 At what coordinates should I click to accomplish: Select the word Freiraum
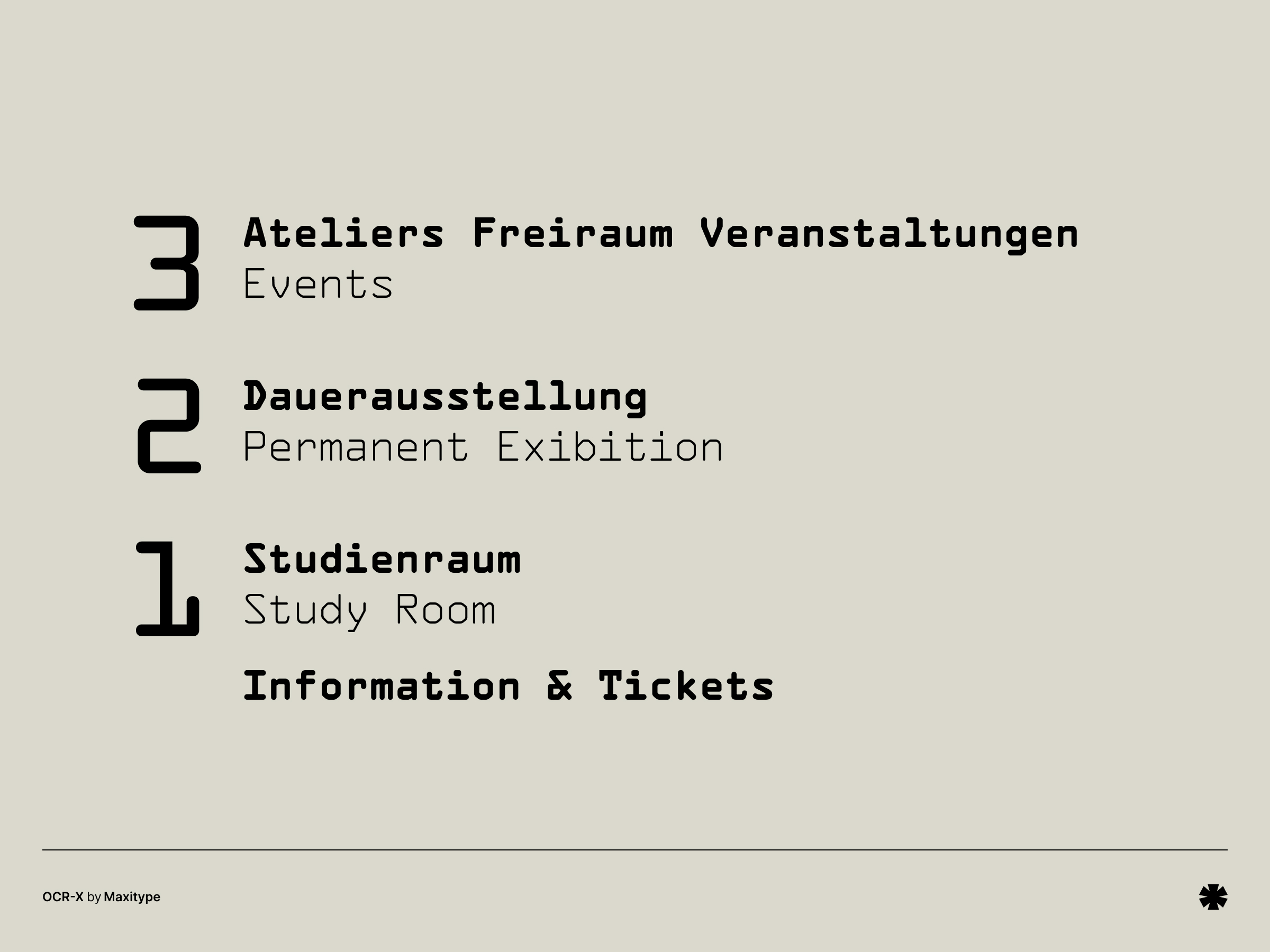(x=573, y=234)
